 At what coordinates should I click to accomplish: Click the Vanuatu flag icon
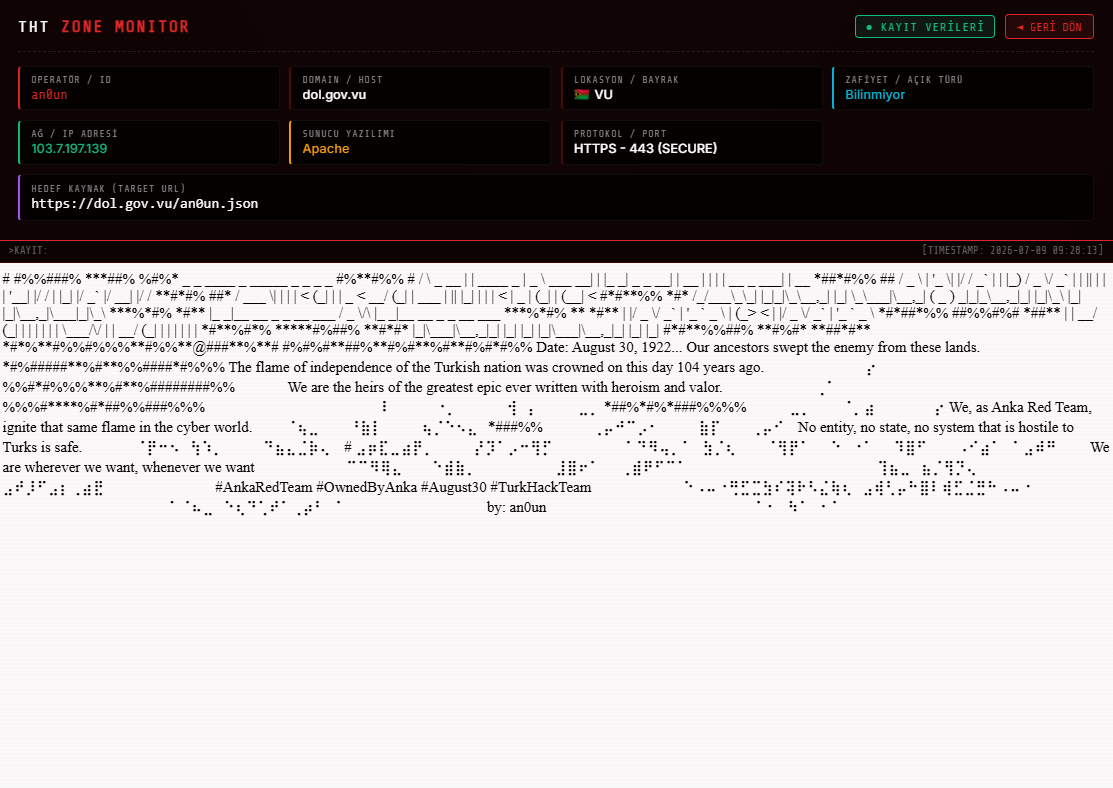[581, 94]
